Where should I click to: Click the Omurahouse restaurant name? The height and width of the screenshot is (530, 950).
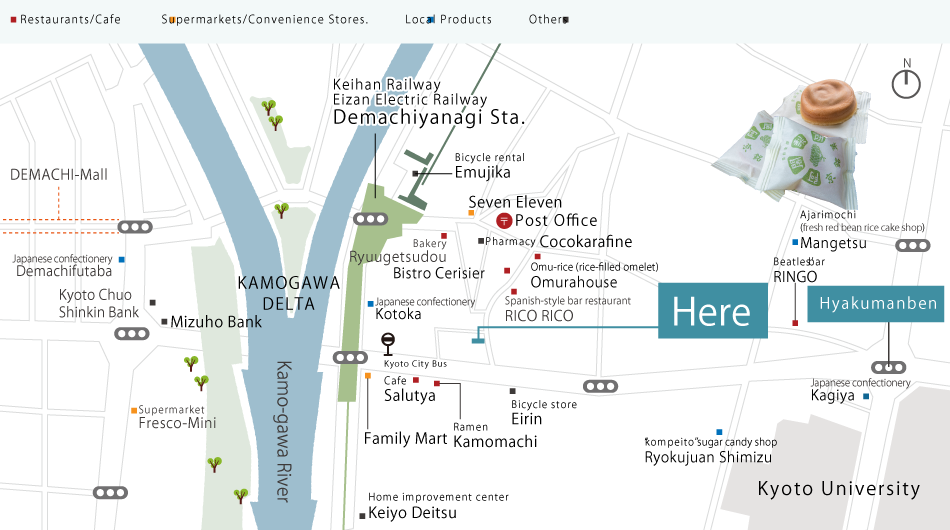tap(574, 282)
